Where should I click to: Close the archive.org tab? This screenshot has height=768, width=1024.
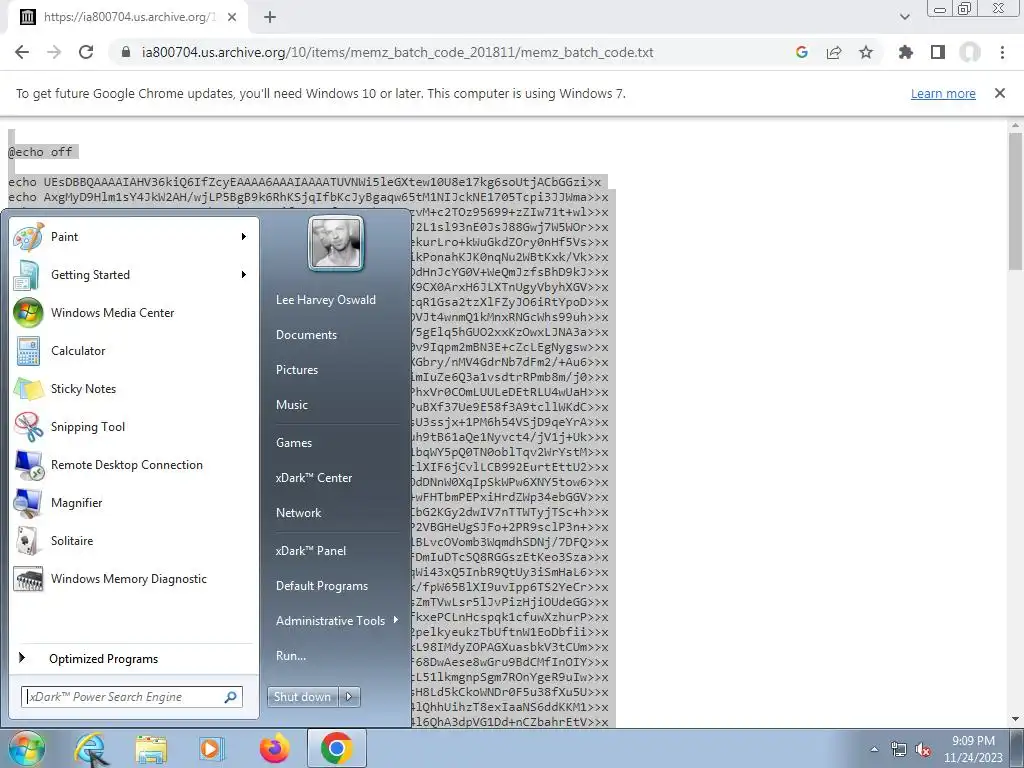click(232, 17)
